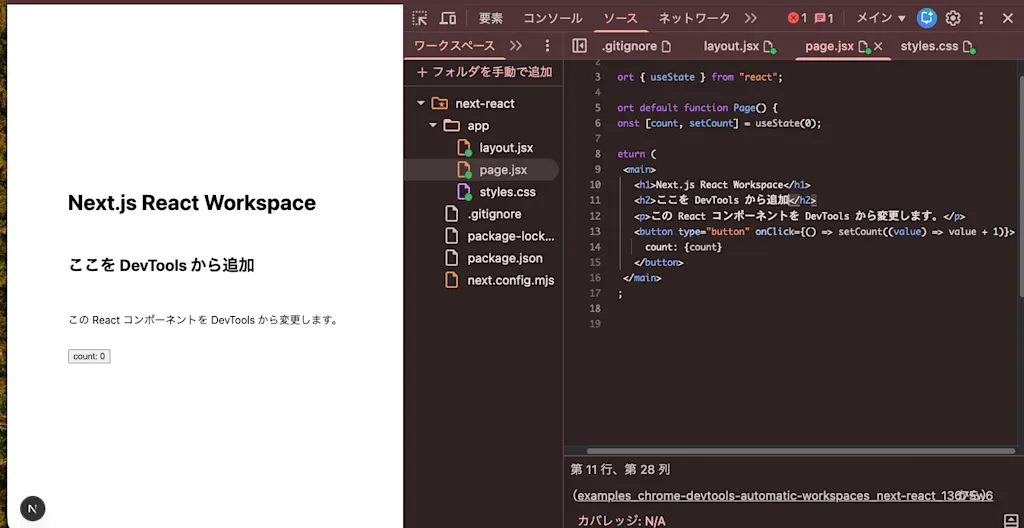Open layout.jsx in the file tree
The image size is (1024, 528).
[x=506, y=148]
